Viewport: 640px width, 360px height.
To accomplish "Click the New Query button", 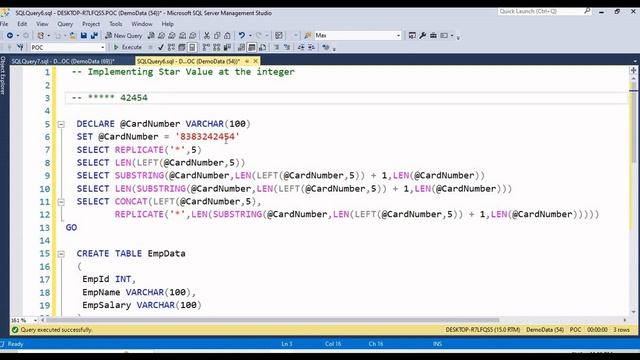I will click(123, 36).
